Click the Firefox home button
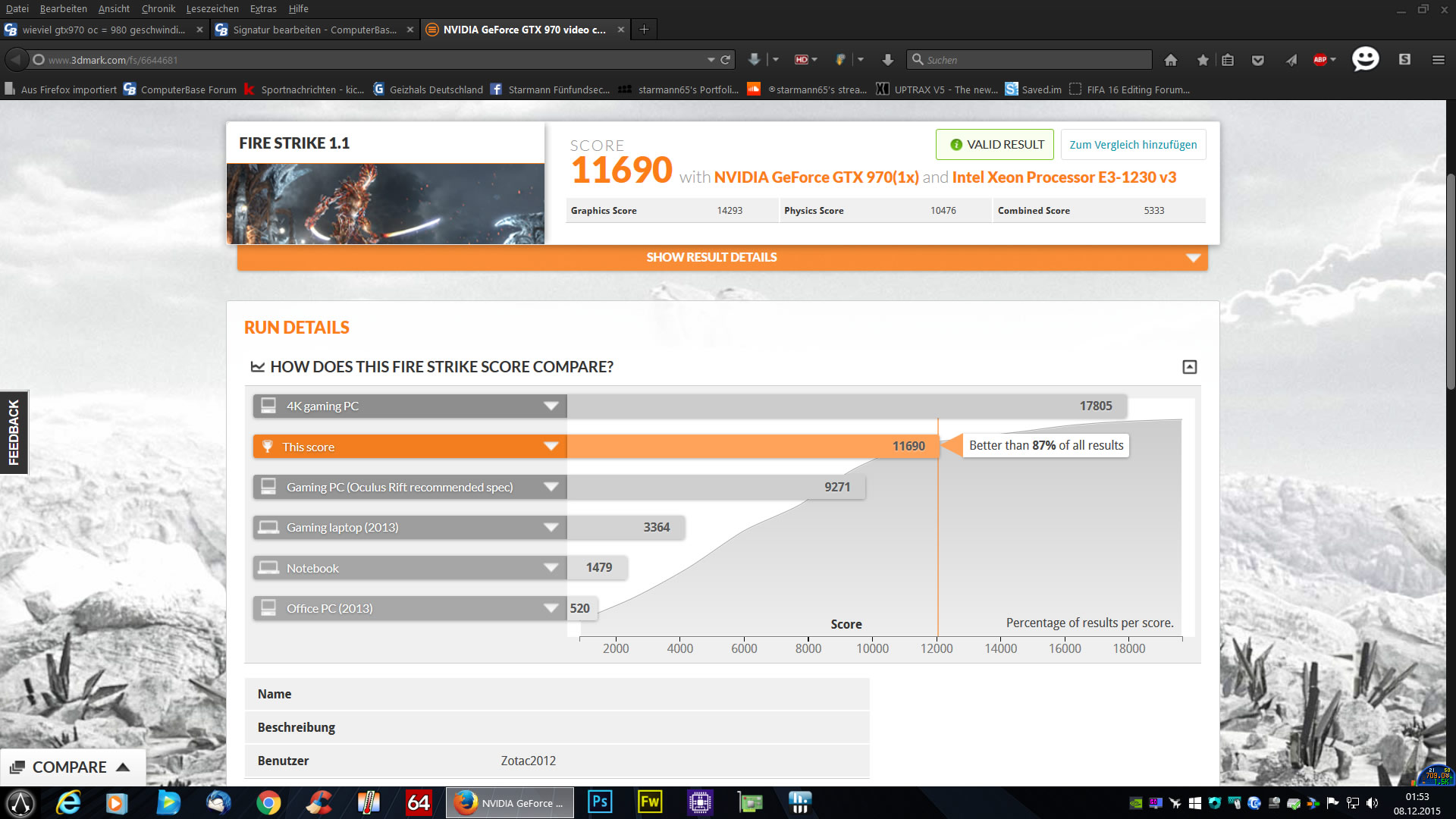Screen dimensions: 1456x819 tap(1171, 60)
